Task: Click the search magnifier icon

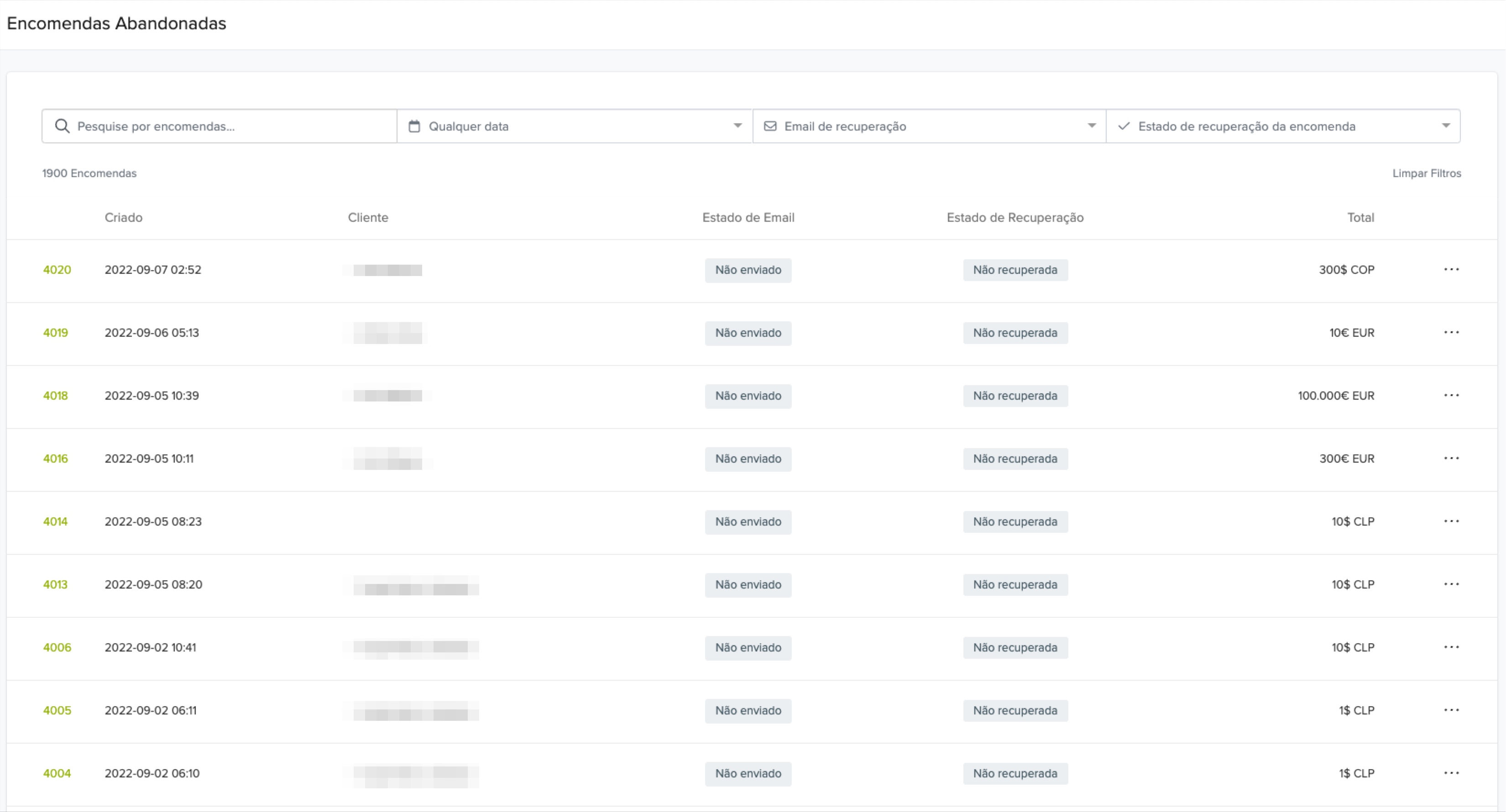Action: (x=62, y=126)
